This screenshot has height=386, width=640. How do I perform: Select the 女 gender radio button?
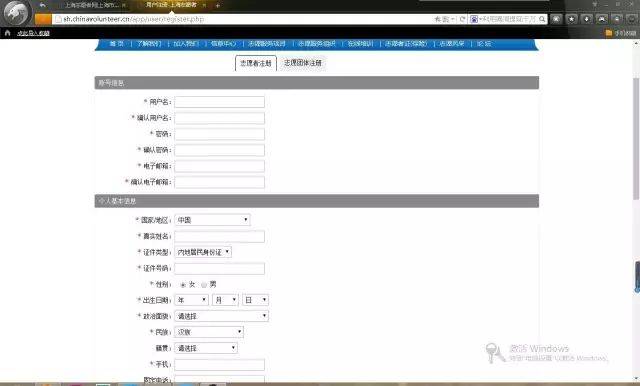pos(183,285)
